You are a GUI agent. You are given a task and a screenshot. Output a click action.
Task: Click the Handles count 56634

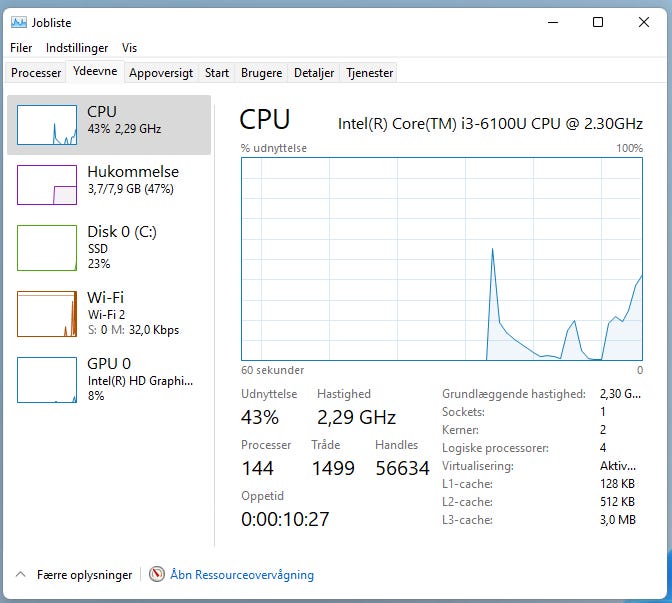(402, 468)
